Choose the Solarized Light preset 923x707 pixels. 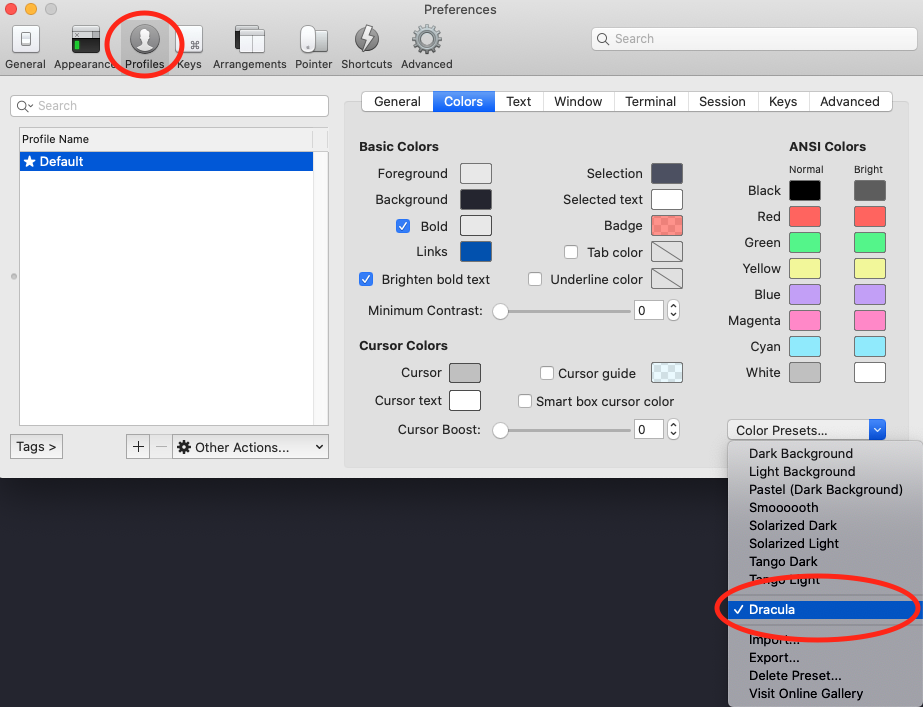[x=825, y=543]
